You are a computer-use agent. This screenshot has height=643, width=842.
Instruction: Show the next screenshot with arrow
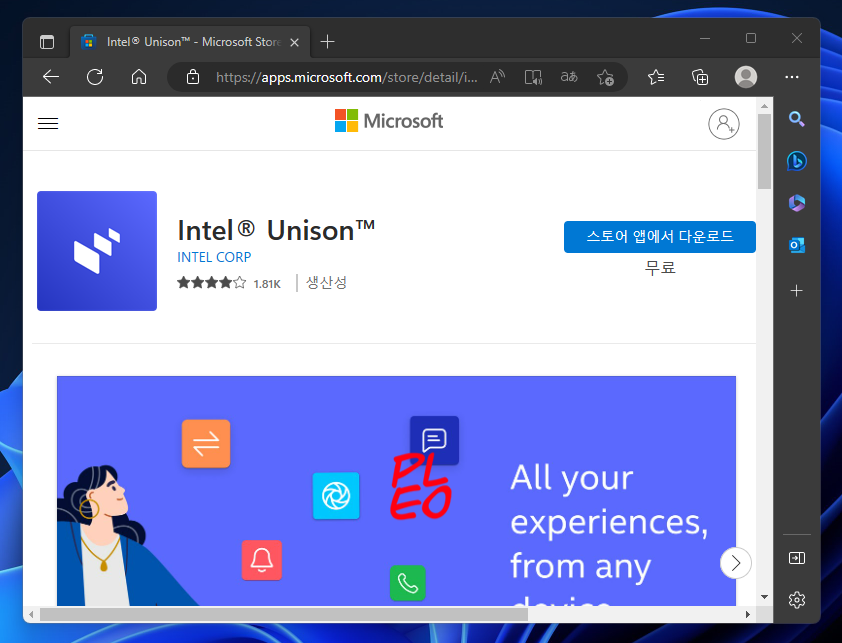pos(735,563)
